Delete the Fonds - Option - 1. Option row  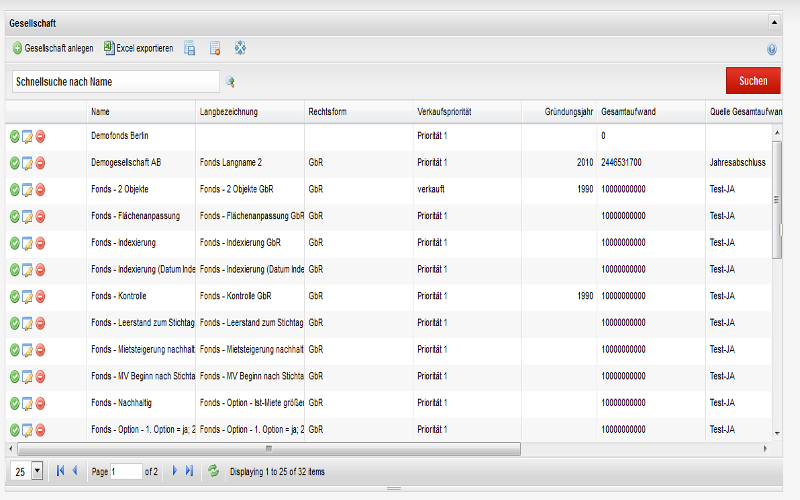(40, 430)
